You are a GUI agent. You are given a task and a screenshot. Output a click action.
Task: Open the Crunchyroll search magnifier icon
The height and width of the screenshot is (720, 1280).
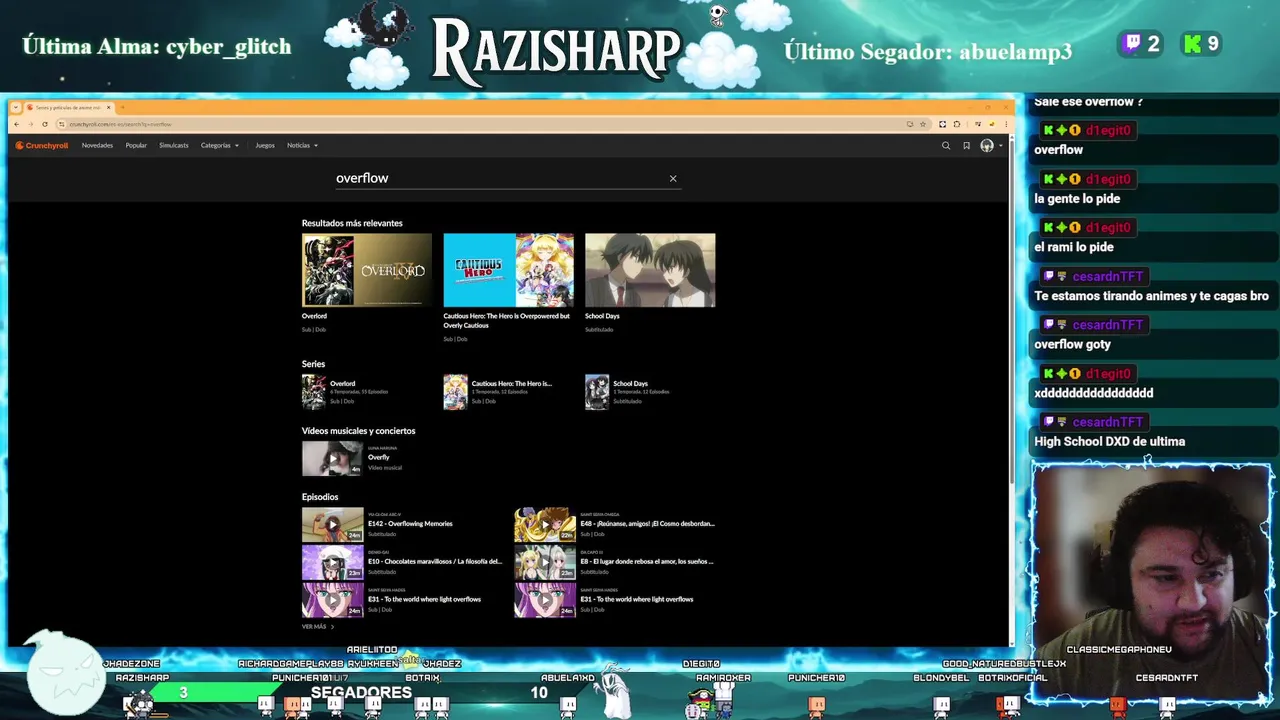point(946,146)
